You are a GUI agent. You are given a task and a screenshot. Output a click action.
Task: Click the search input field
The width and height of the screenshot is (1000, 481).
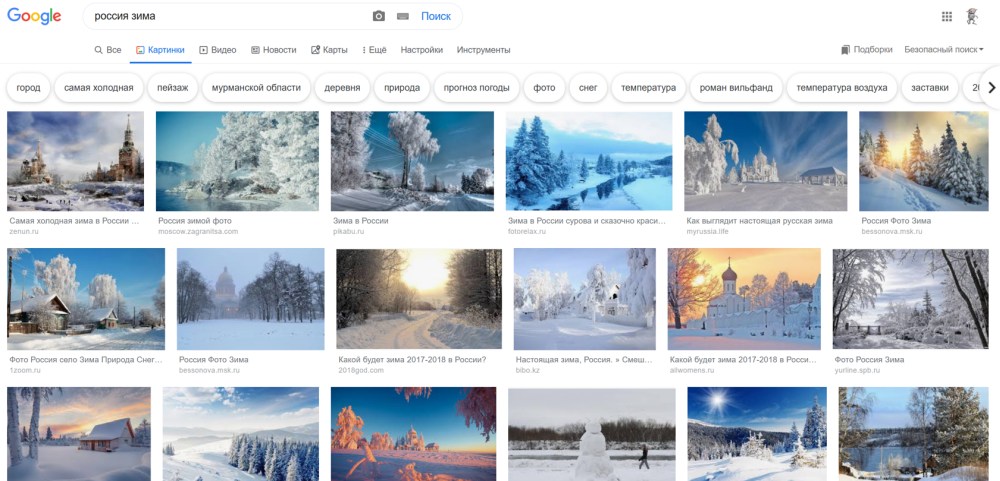click(x=225, y=16)
